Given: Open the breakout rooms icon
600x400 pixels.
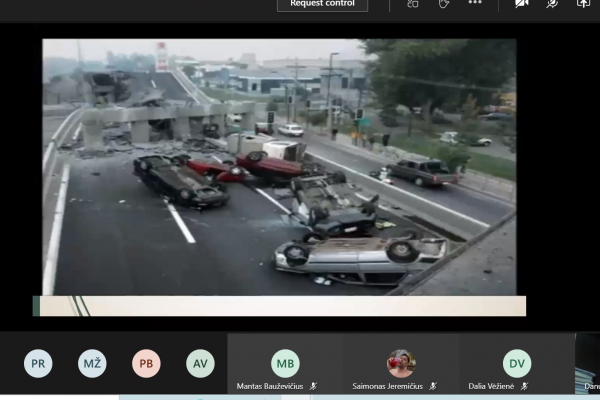Looking at the screenshot, I should click(412, 4).
